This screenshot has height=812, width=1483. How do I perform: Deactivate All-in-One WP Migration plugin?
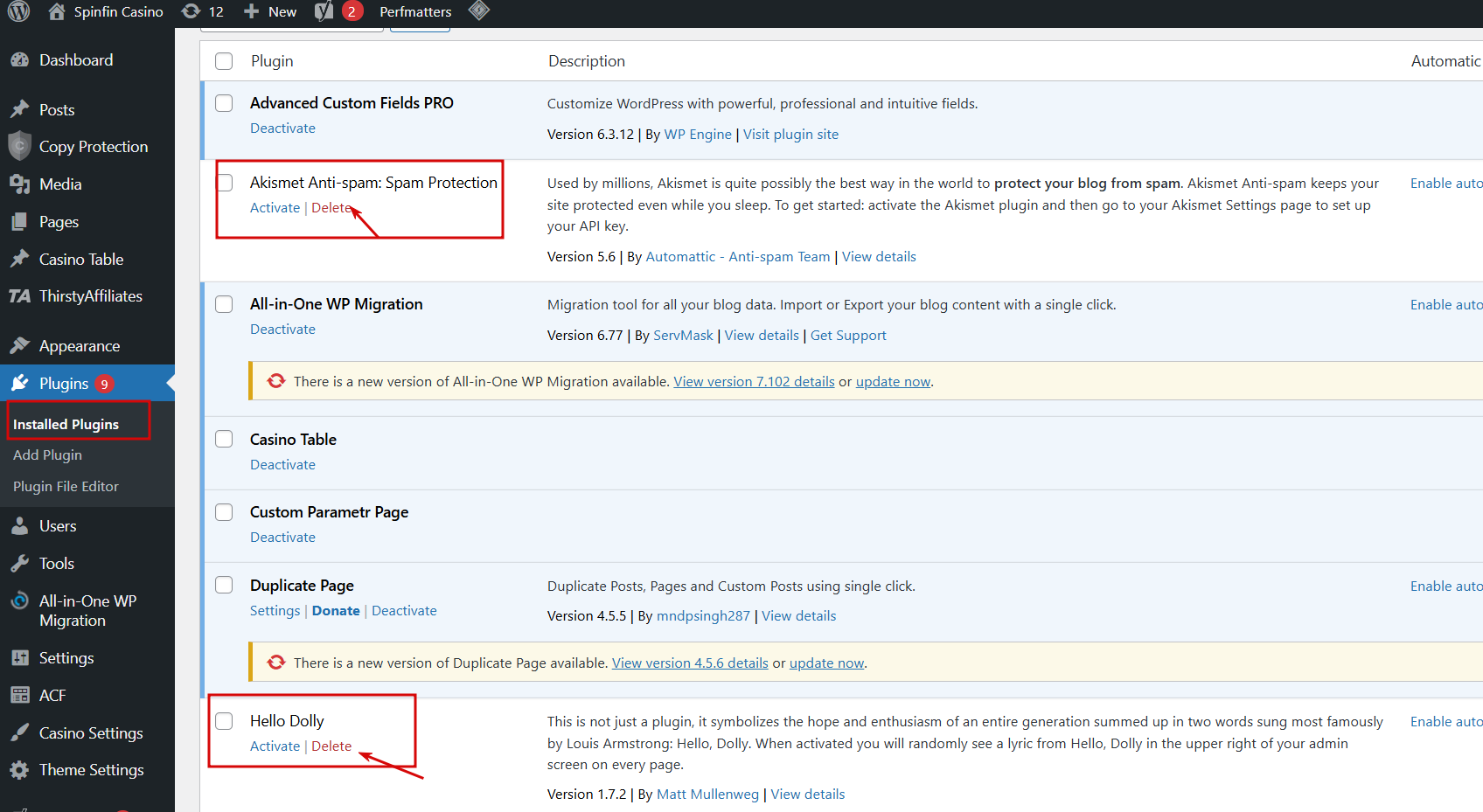coord(282,329)
